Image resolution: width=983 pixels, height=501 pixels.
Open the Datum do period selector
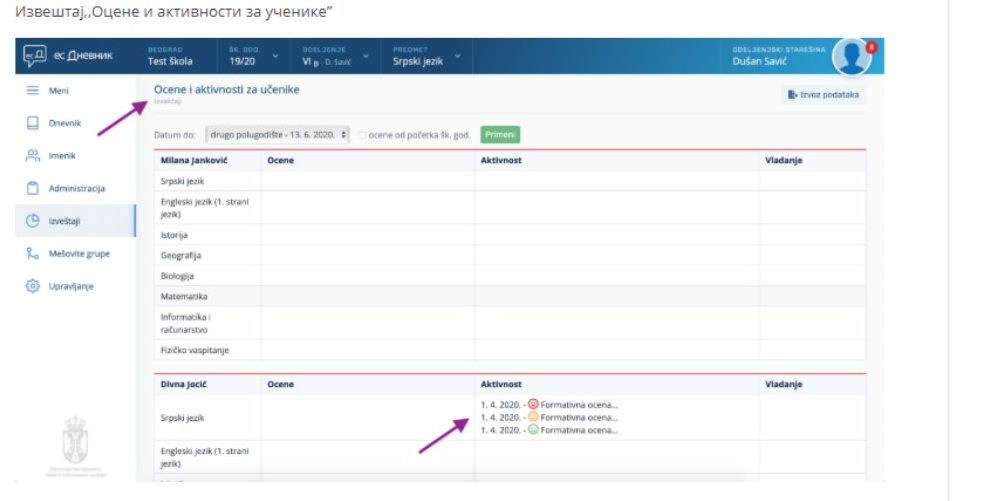click(x=277, y=134)
